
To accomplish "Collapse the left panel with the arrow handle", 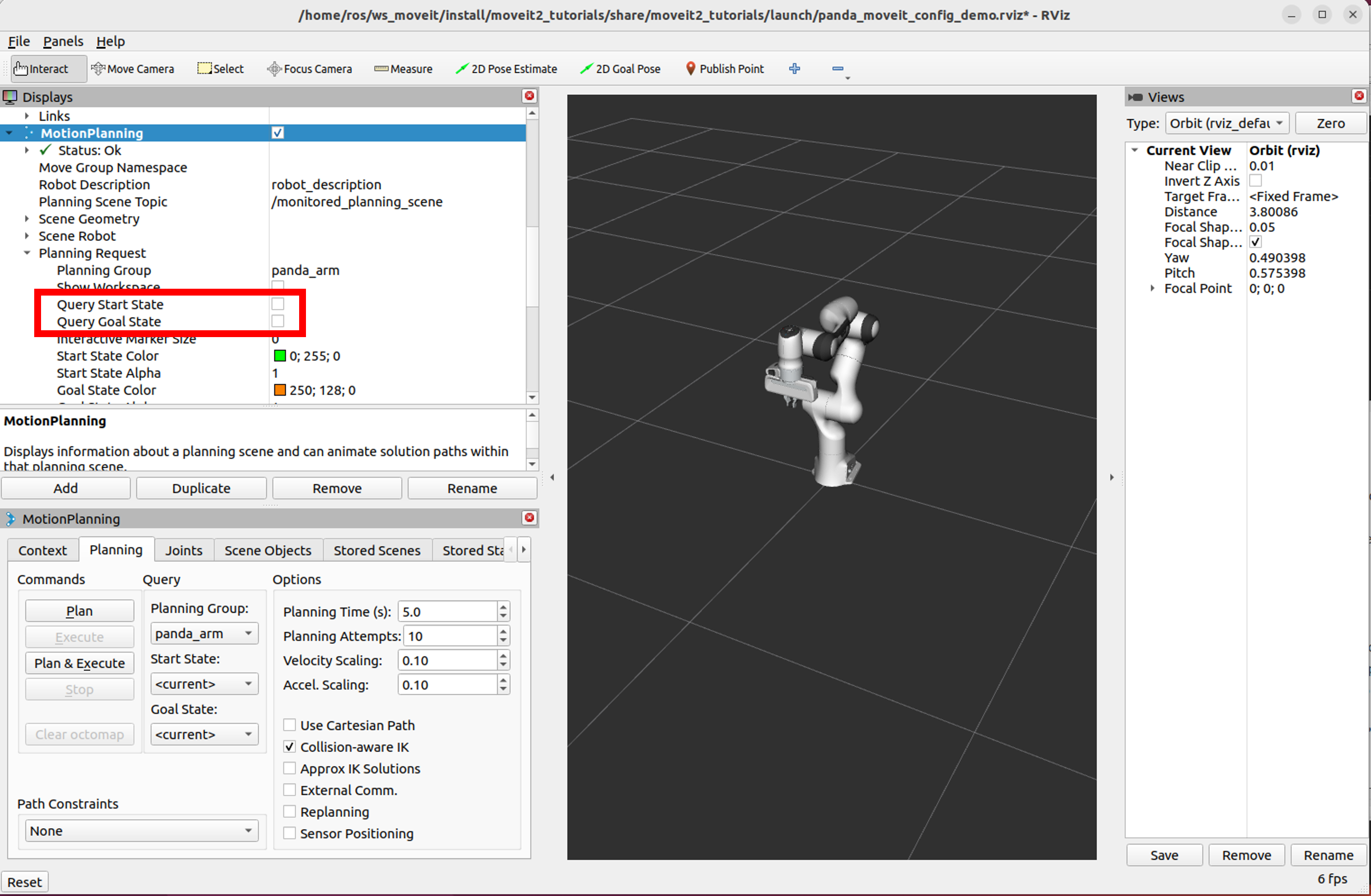I will pyautogui.click(x=552, y=477).
